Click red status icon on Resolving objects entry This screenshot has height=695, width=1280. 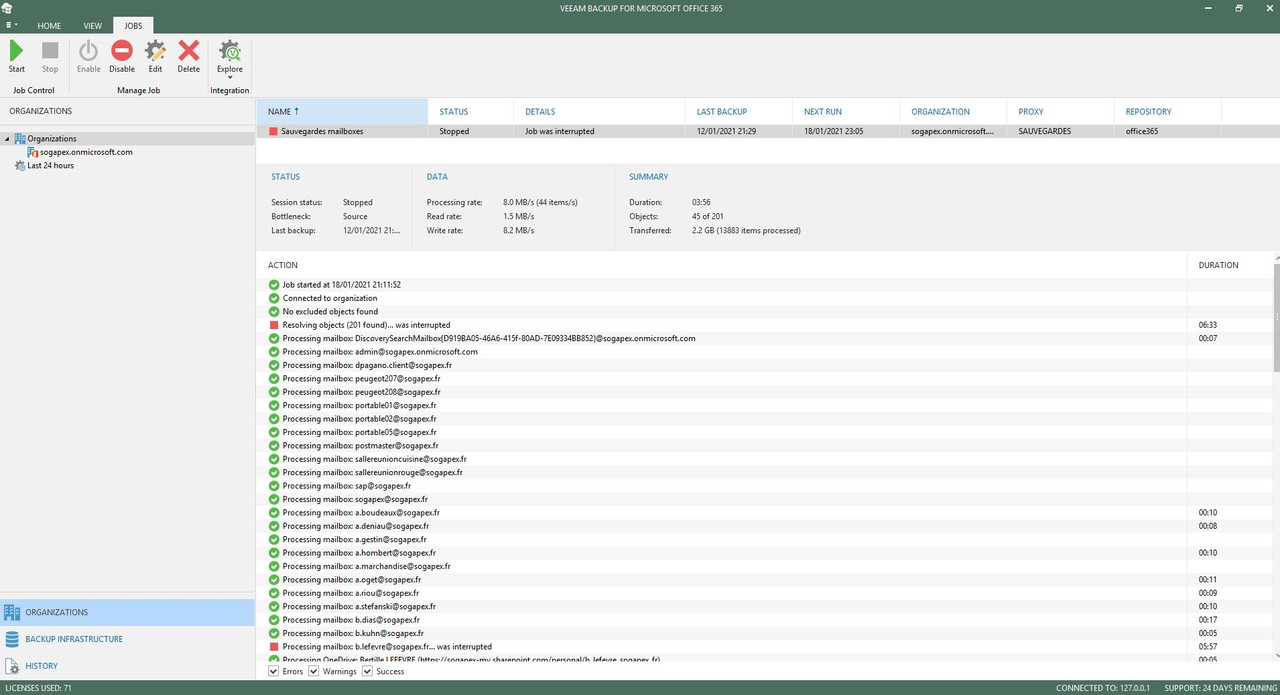(x=274, y=325)
